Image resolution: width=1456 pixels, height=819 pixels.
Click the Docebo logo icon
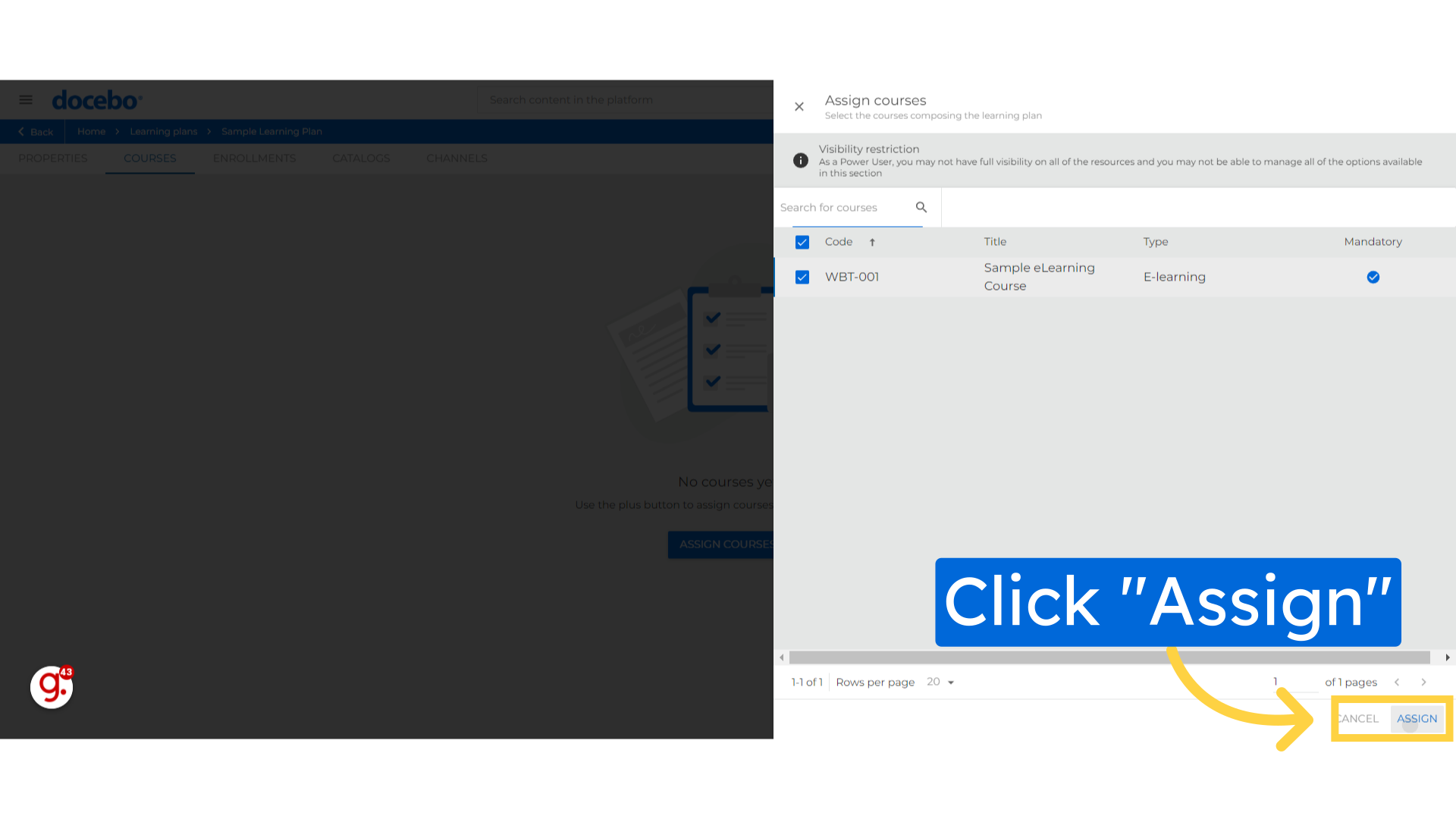coord(97,99)
